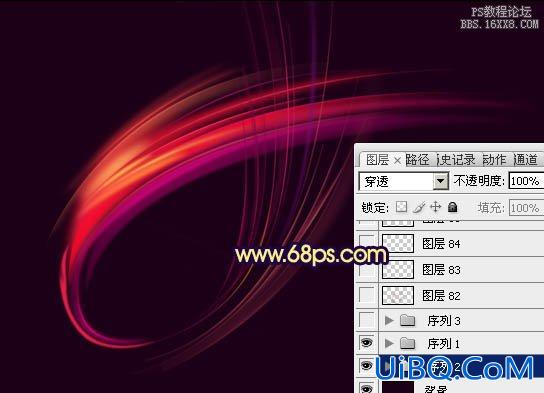Toggle lock all padlock icon

pyautogui.click(x=452, y=207)
